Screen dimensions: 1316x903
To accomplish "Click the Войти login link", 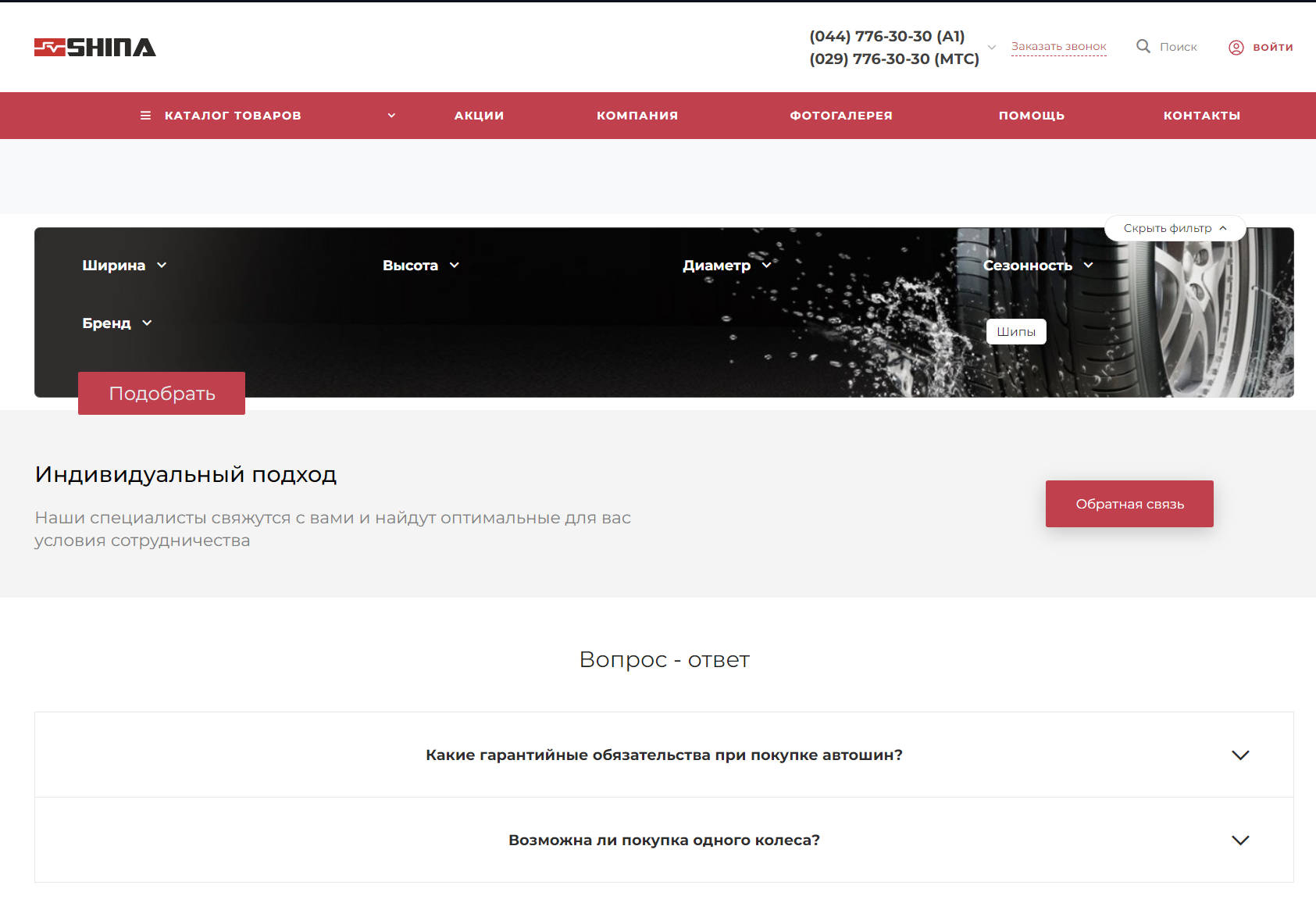I will (x=1273, y=48).
